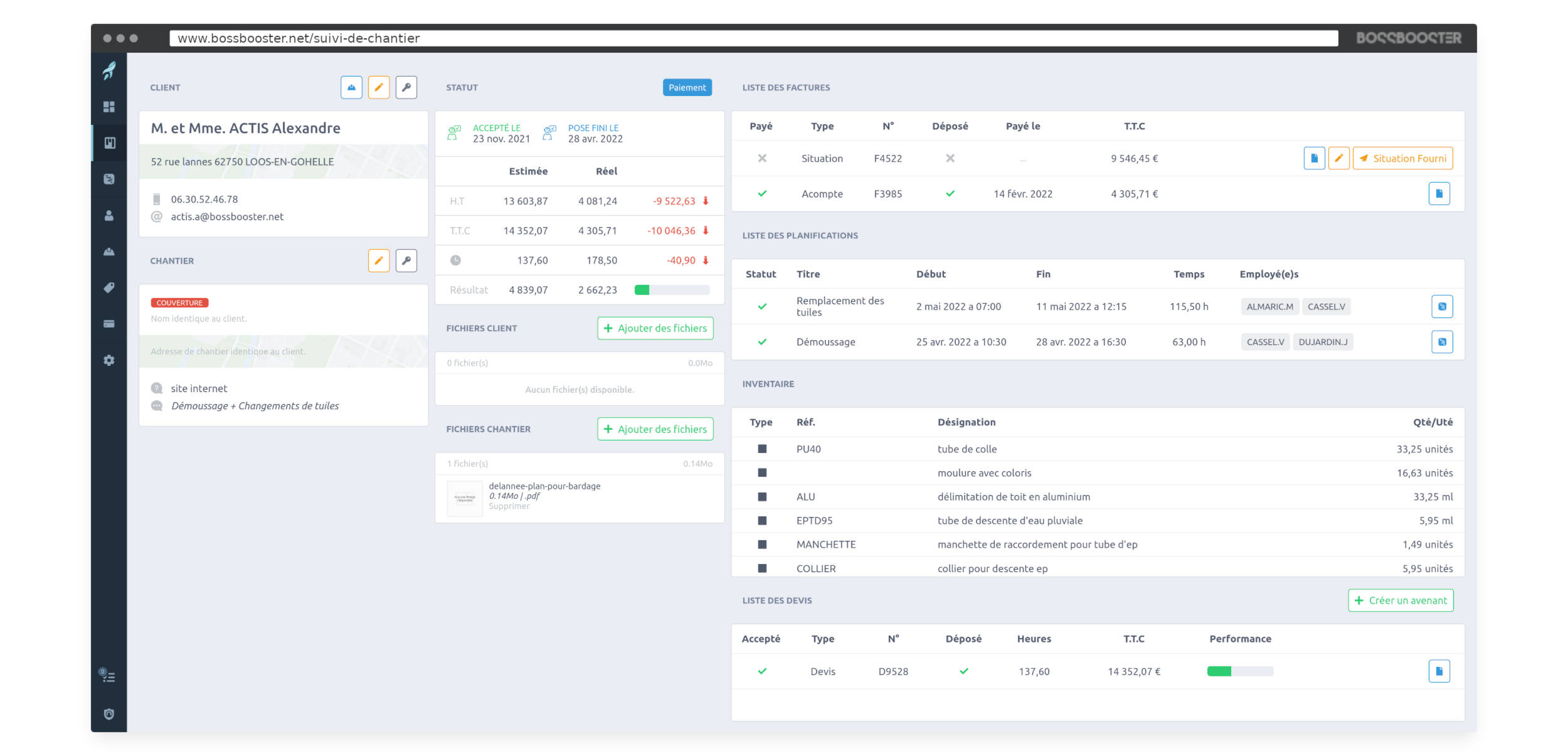Open the documents list icon in sidebar
Screen dimensions: 1568x756
(109, 179)
